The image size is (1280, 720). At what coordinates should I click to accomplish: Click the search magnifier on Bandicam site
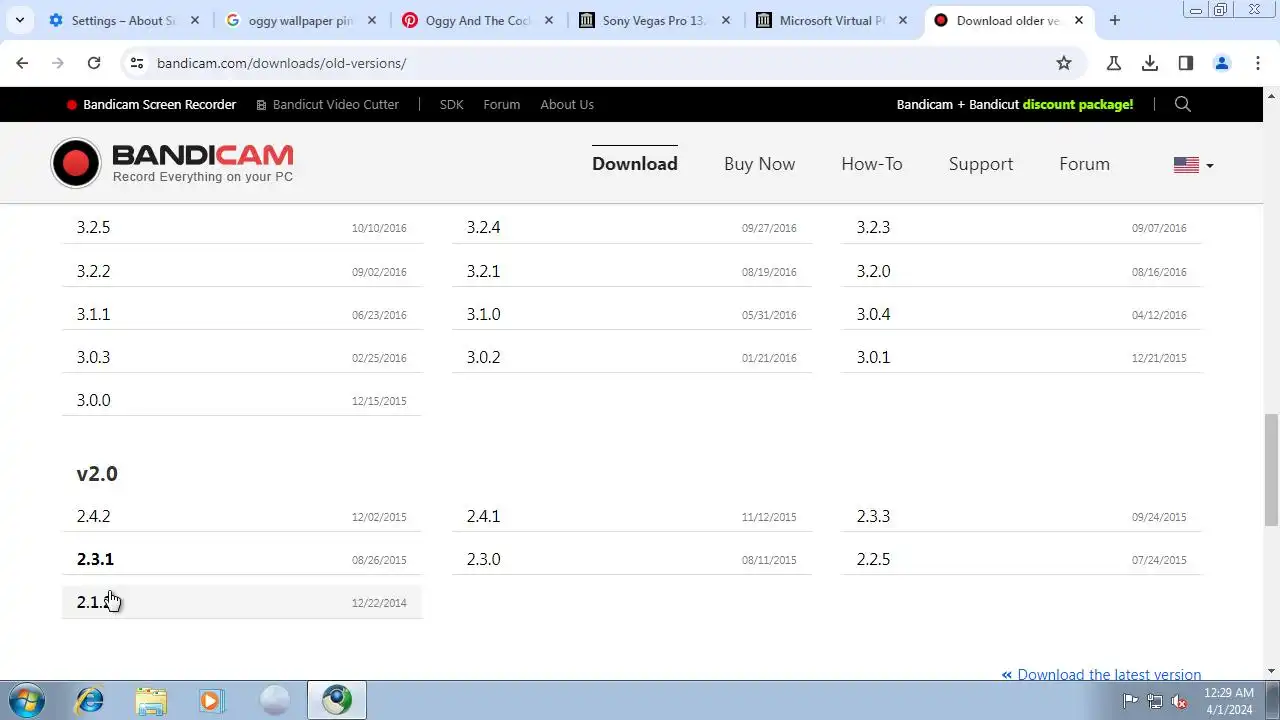[x=1183, y=104]
